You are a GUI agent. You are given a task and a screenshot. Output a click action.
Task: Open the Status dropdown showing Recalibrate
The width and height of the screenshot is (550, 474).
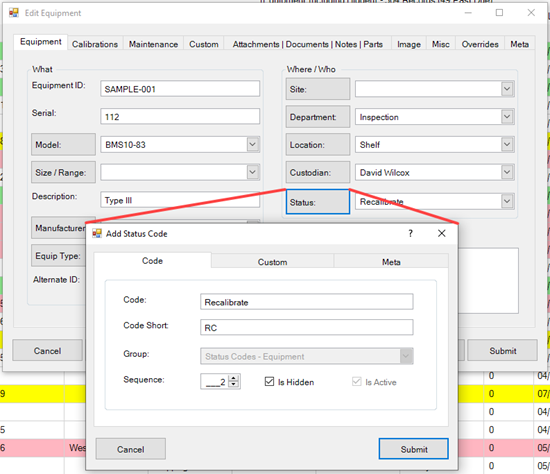(x=507, y=201)
